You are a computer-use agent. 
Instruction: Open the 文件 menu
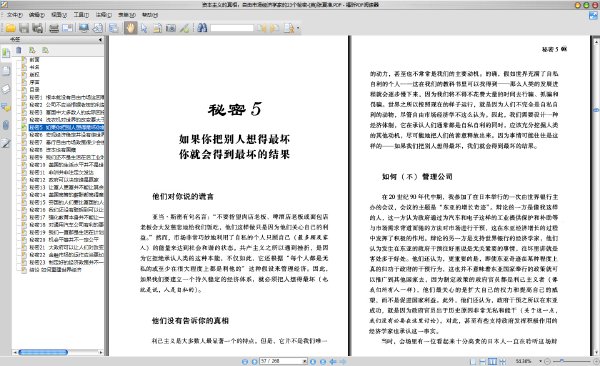[15, 15]
